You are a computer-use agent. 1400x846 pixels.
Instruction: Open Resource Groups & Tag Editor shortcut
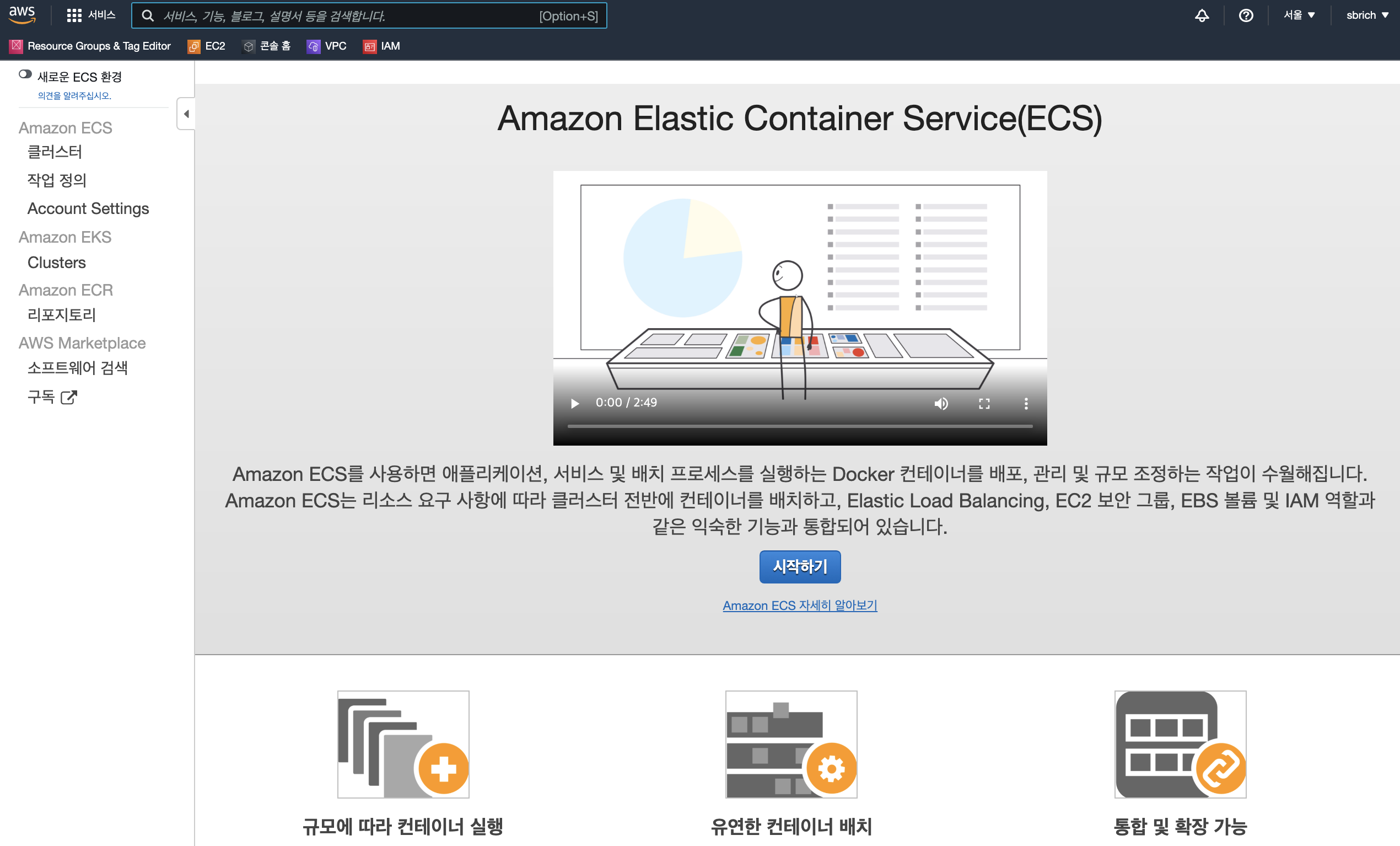[90, 46]
